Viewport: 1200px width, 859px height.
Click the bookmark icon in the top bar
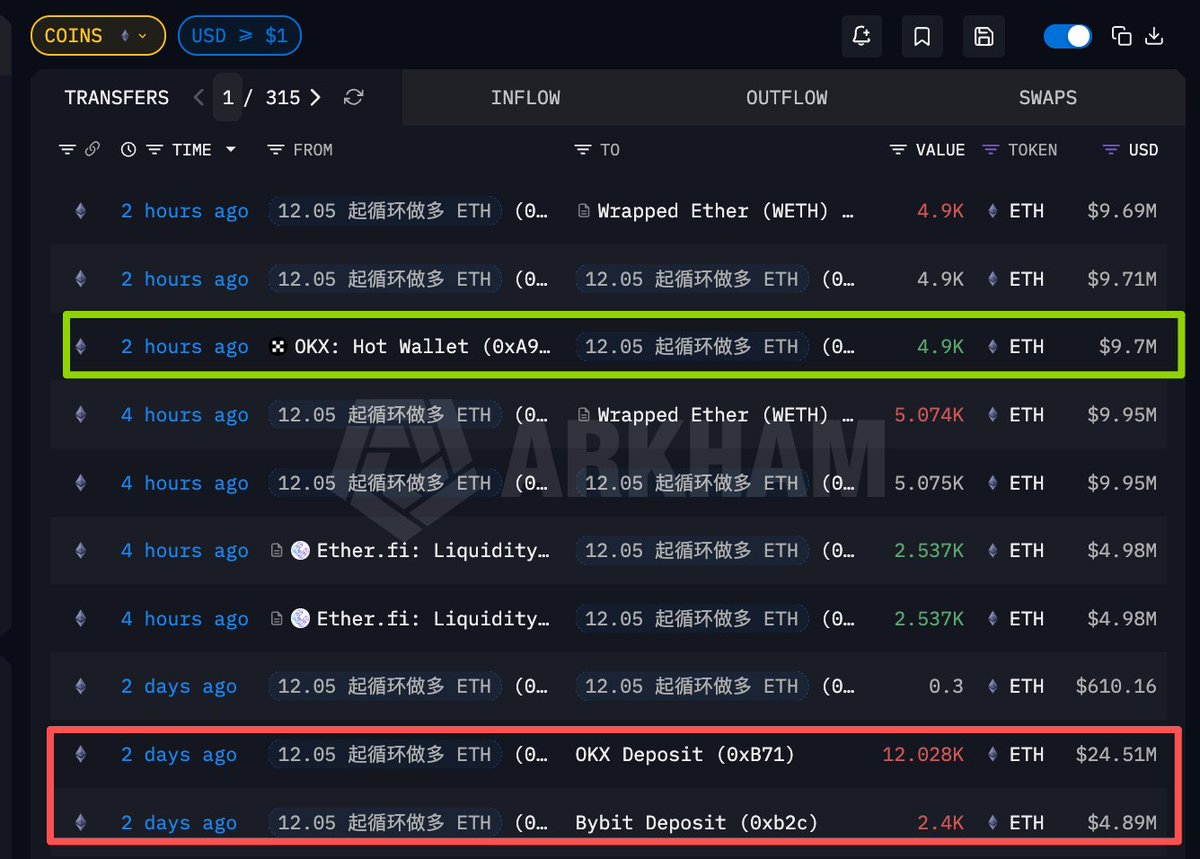[x=922, y=37]
